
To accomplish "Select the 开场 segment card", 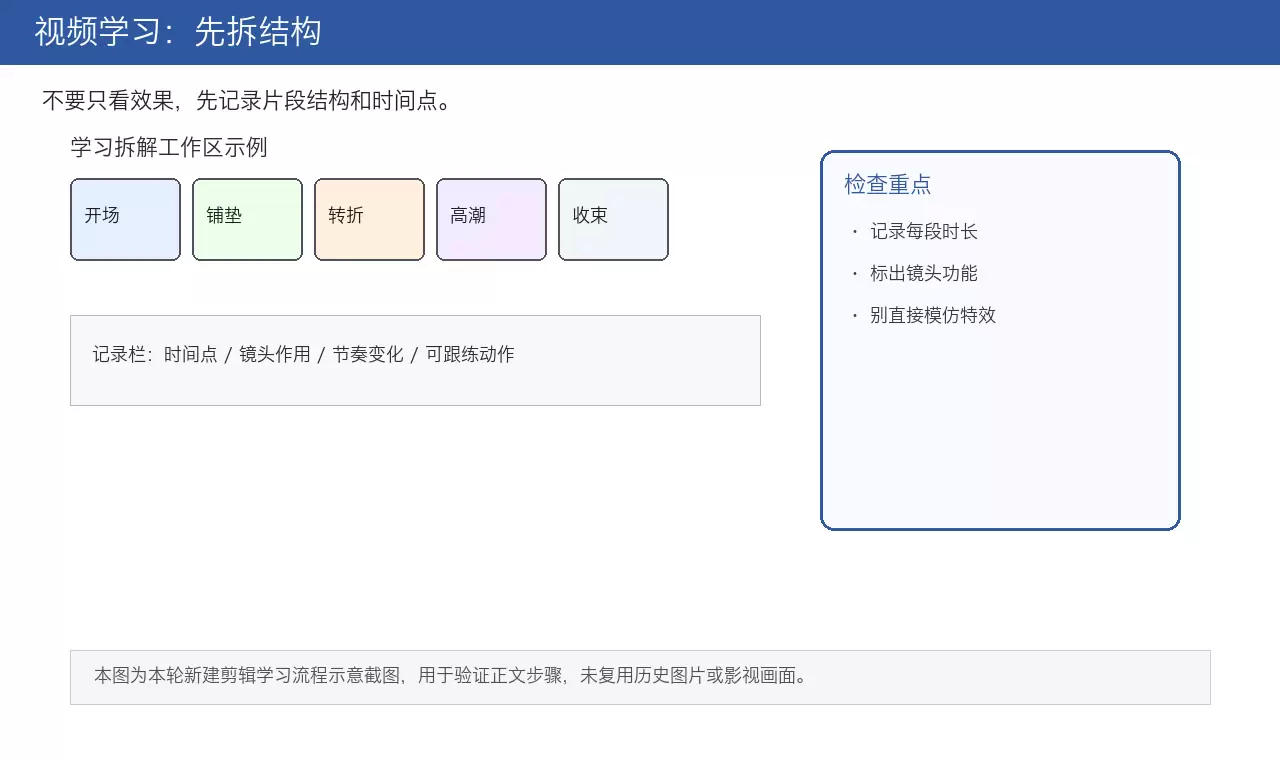I will point(126,220).
